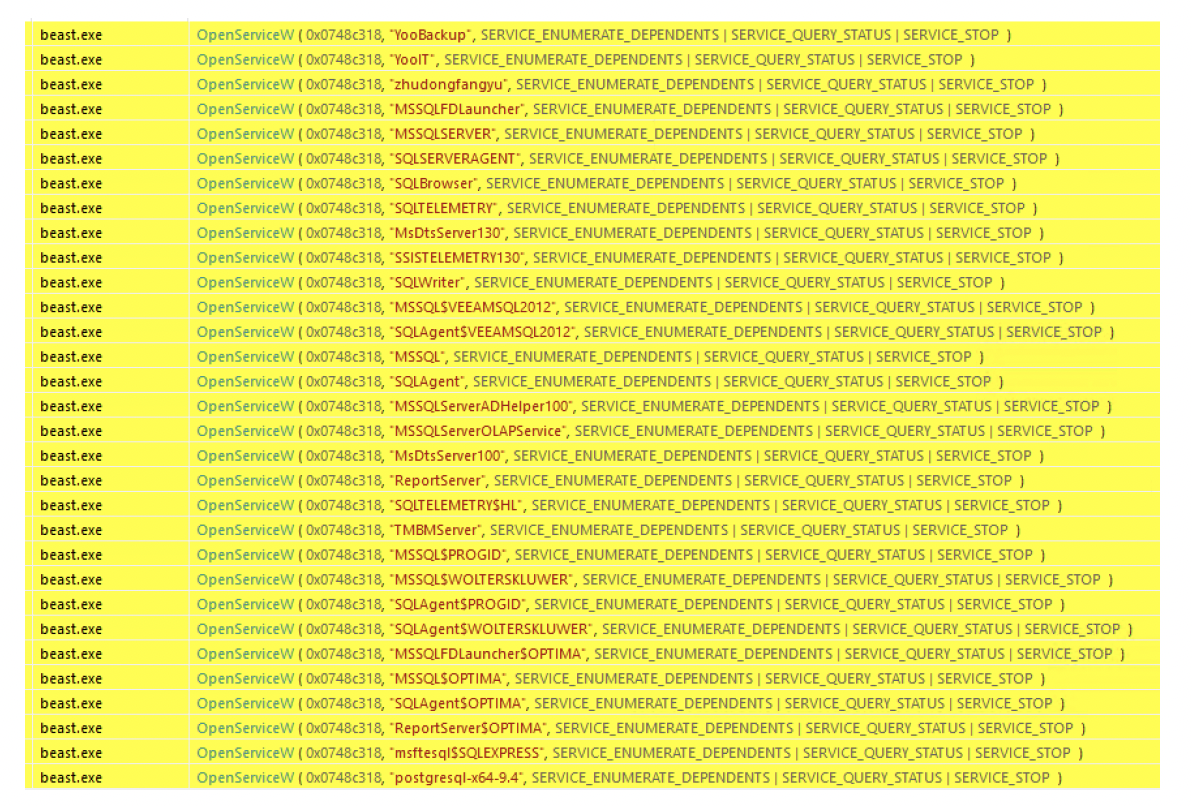Select the "SQLAgent$PROGID" service name

(458, 604)
